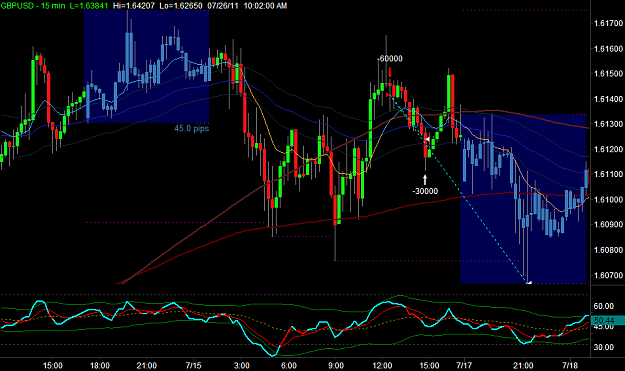Click the -30000 trade label
This screenshot has height=371, width=625.
coord(425,191)
